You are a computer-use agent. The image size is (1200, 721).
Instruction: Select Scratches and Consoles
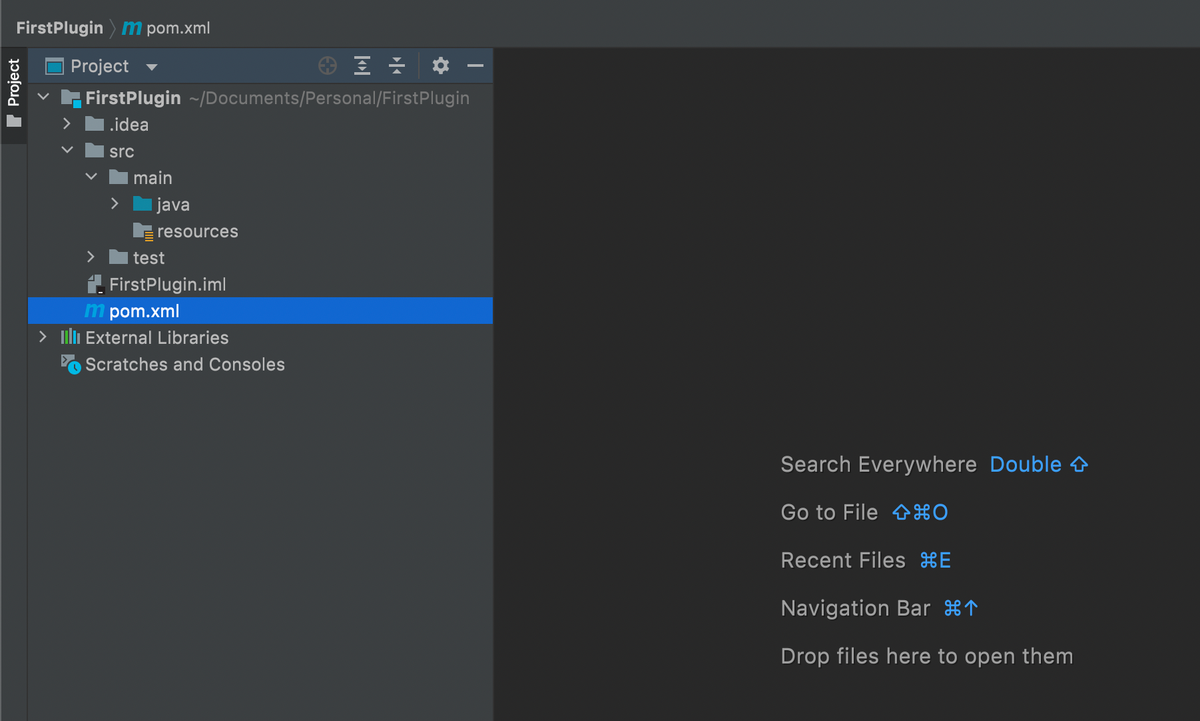point(185,364)
